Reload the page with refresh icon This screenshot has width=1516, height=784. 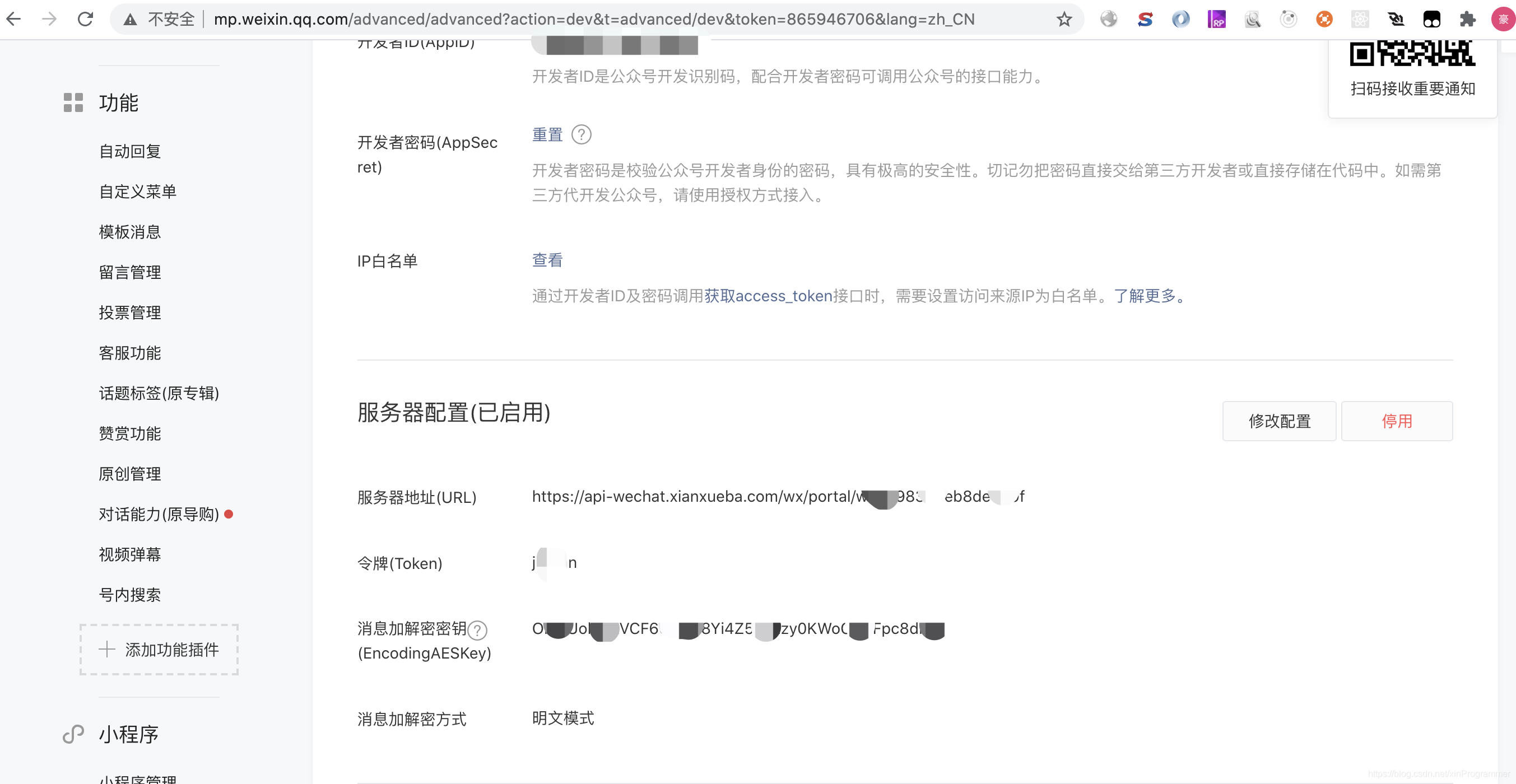tap(86, 20)
